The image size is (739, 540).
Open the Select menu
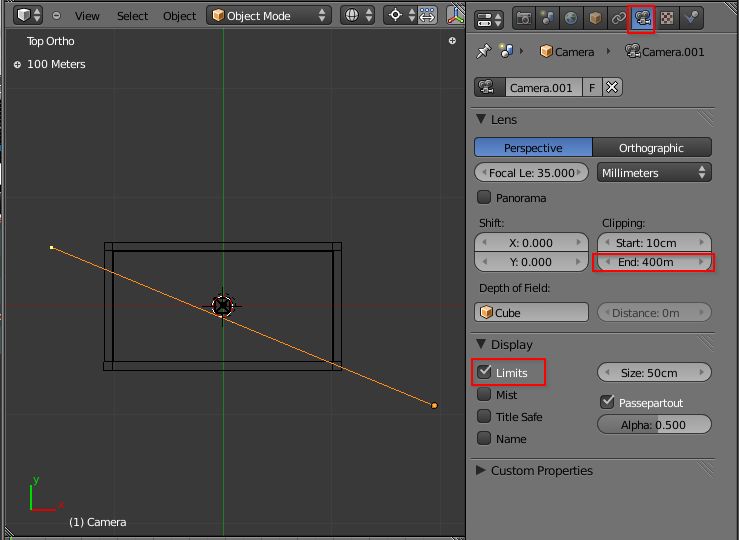pyautogui.click(x=132, y=16)
